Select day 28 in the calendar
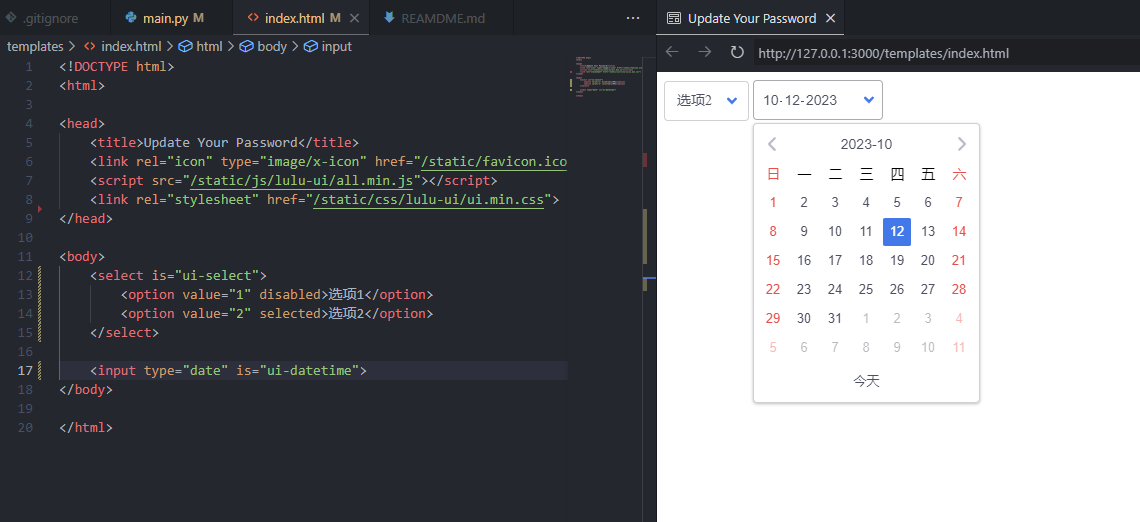1140x522 pixels. [x=959, y=289]
